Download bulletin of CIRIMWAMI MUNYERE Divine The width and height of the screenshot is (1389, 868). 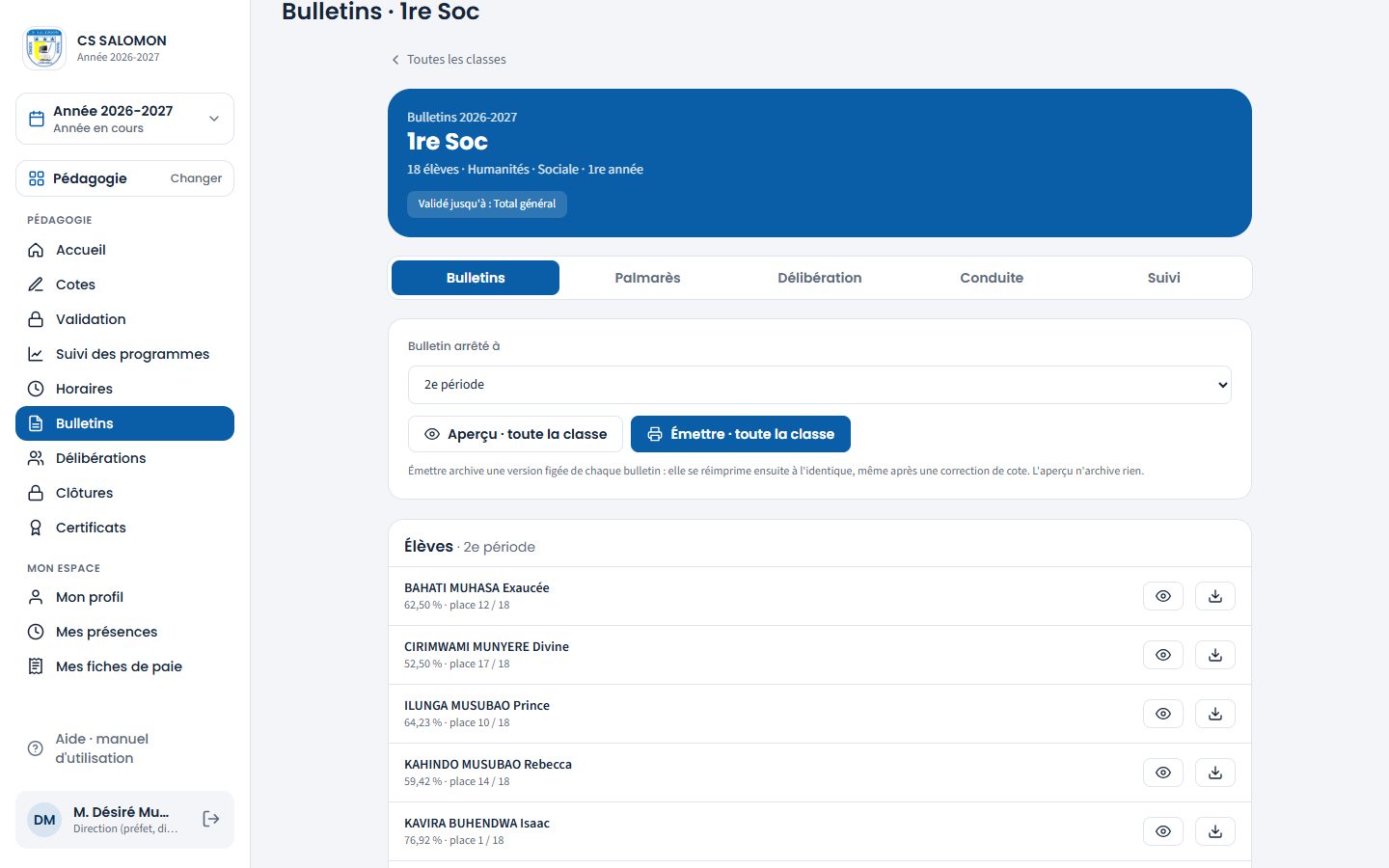(x=1215, y=655)
